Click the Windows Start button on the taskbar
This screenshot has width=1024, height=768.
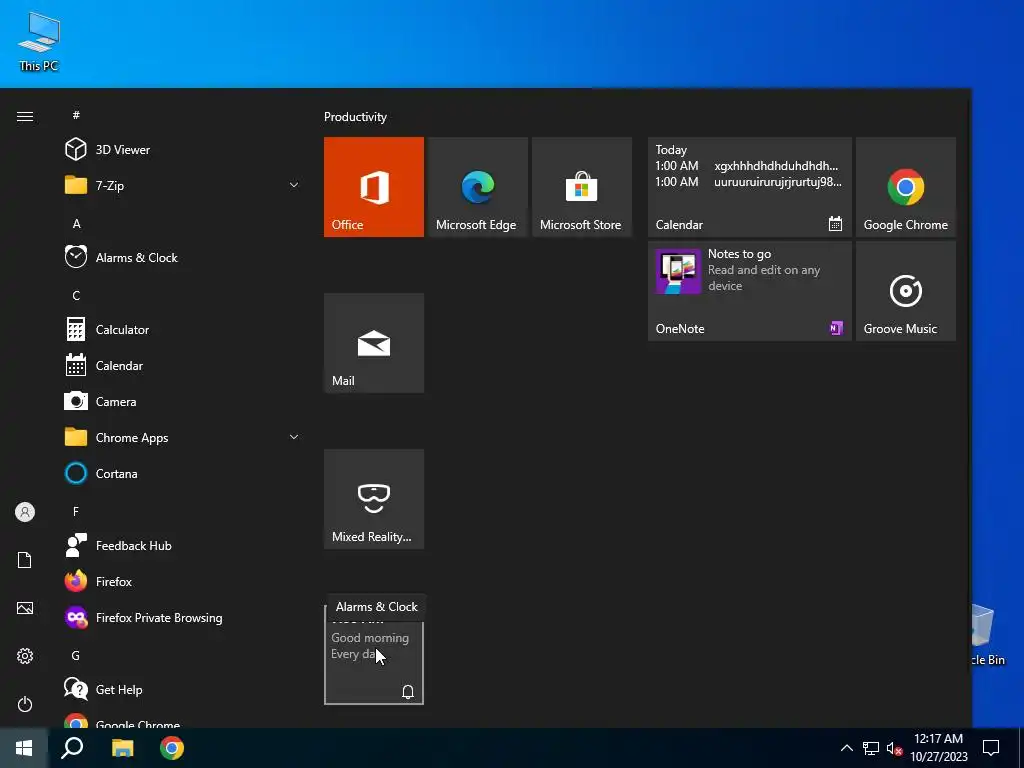24,748
